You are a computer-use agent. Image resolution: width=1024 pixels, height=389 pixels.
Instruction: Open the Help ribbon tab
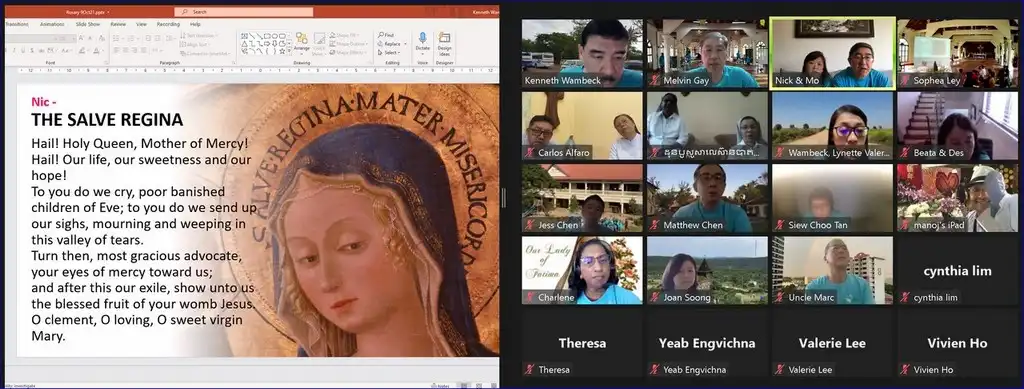[x=195, y=24]
